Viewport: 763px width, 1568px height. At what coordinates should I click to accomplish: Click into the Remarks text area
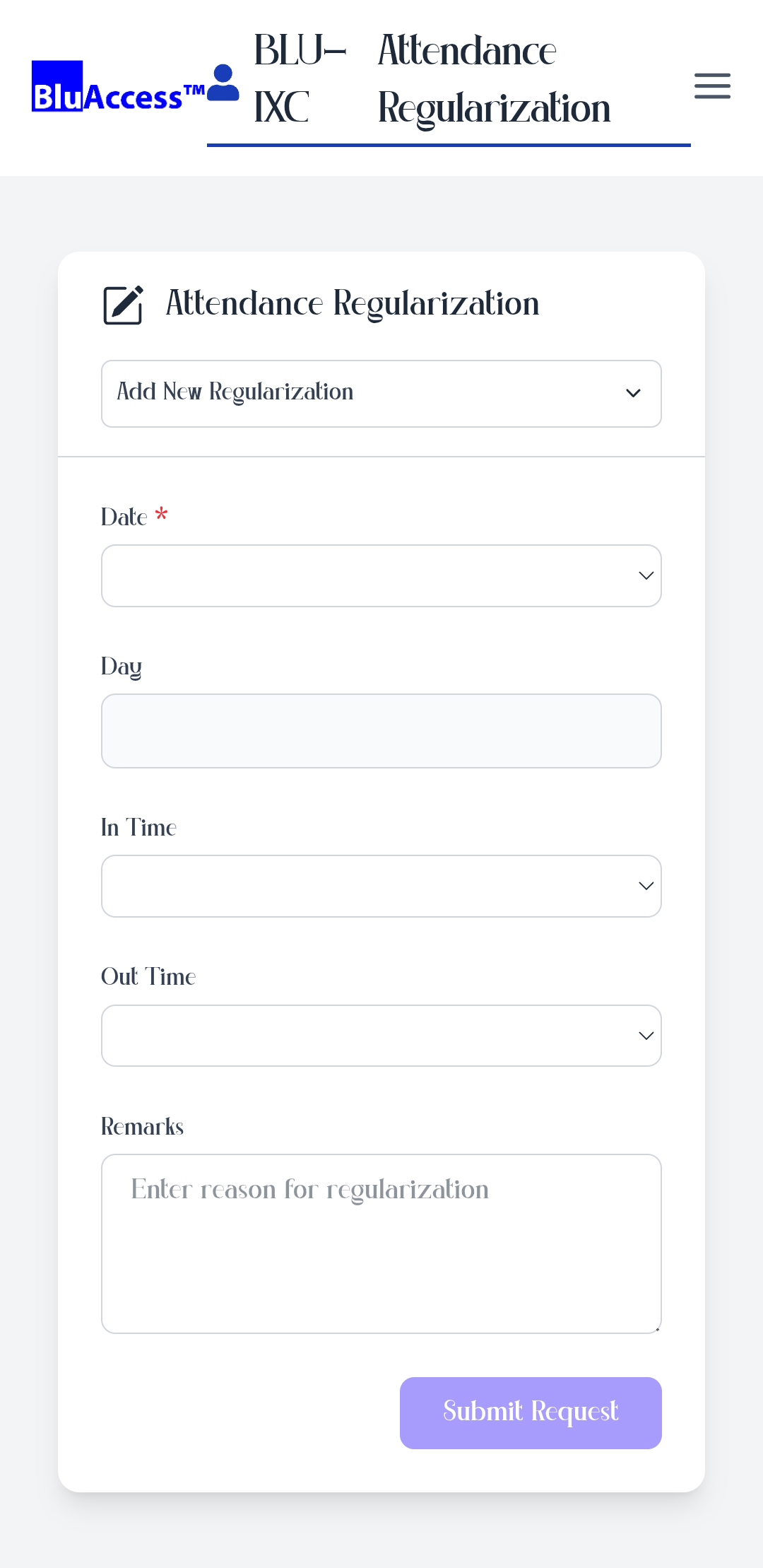[381, 1244]
